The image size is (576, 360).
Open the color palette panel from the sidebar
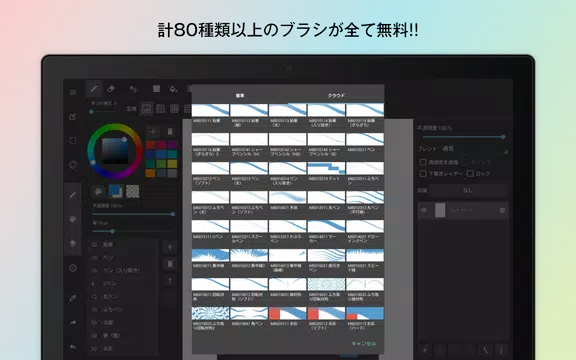point(73,219)
